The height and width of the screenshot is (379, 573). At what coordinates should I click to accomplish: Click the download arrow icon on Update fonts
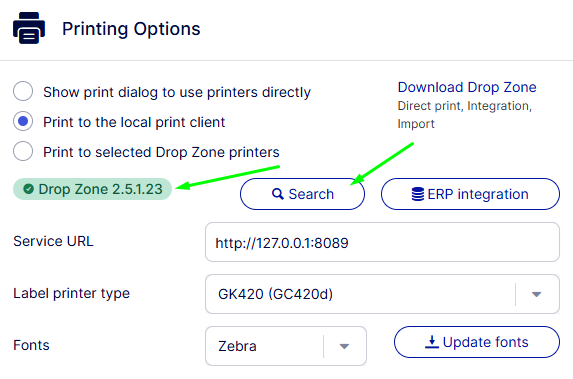(x=432, y=342)
